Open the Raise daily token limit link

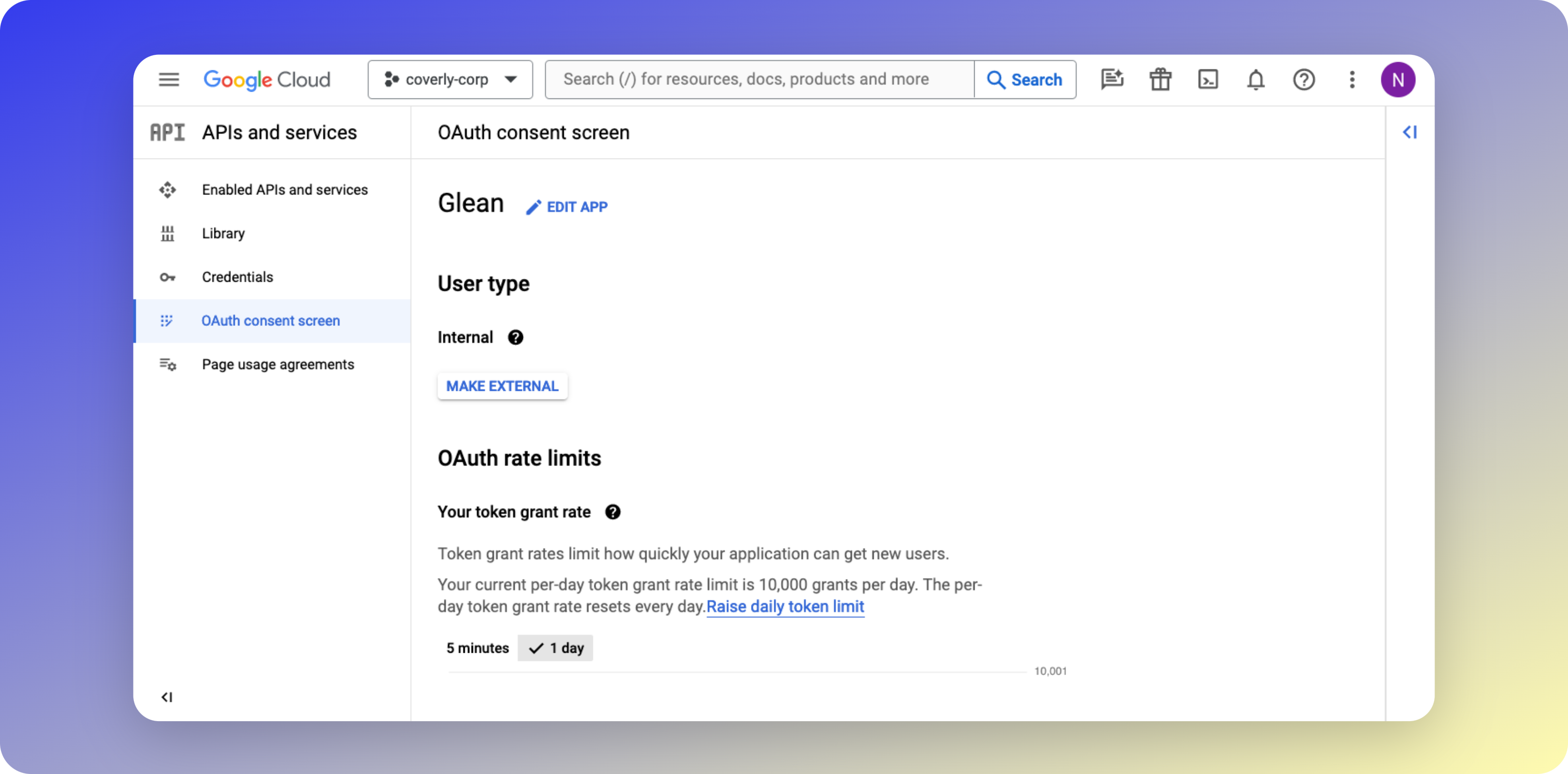click(785, 607)
